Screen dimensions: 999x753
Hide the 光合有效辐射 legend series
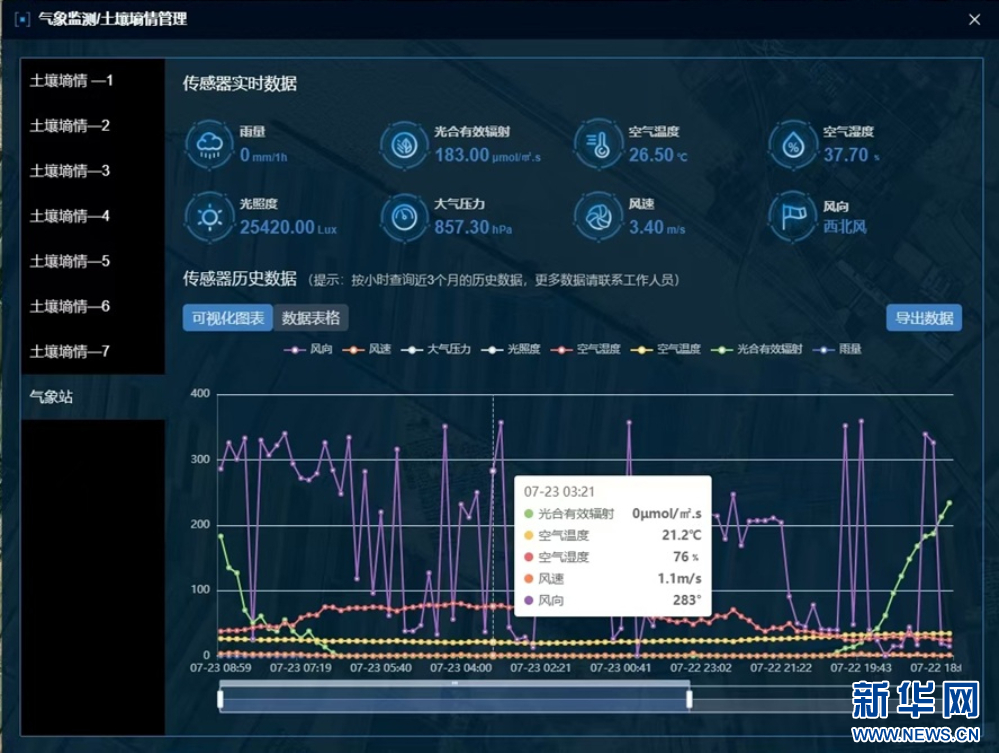(757, 349)
